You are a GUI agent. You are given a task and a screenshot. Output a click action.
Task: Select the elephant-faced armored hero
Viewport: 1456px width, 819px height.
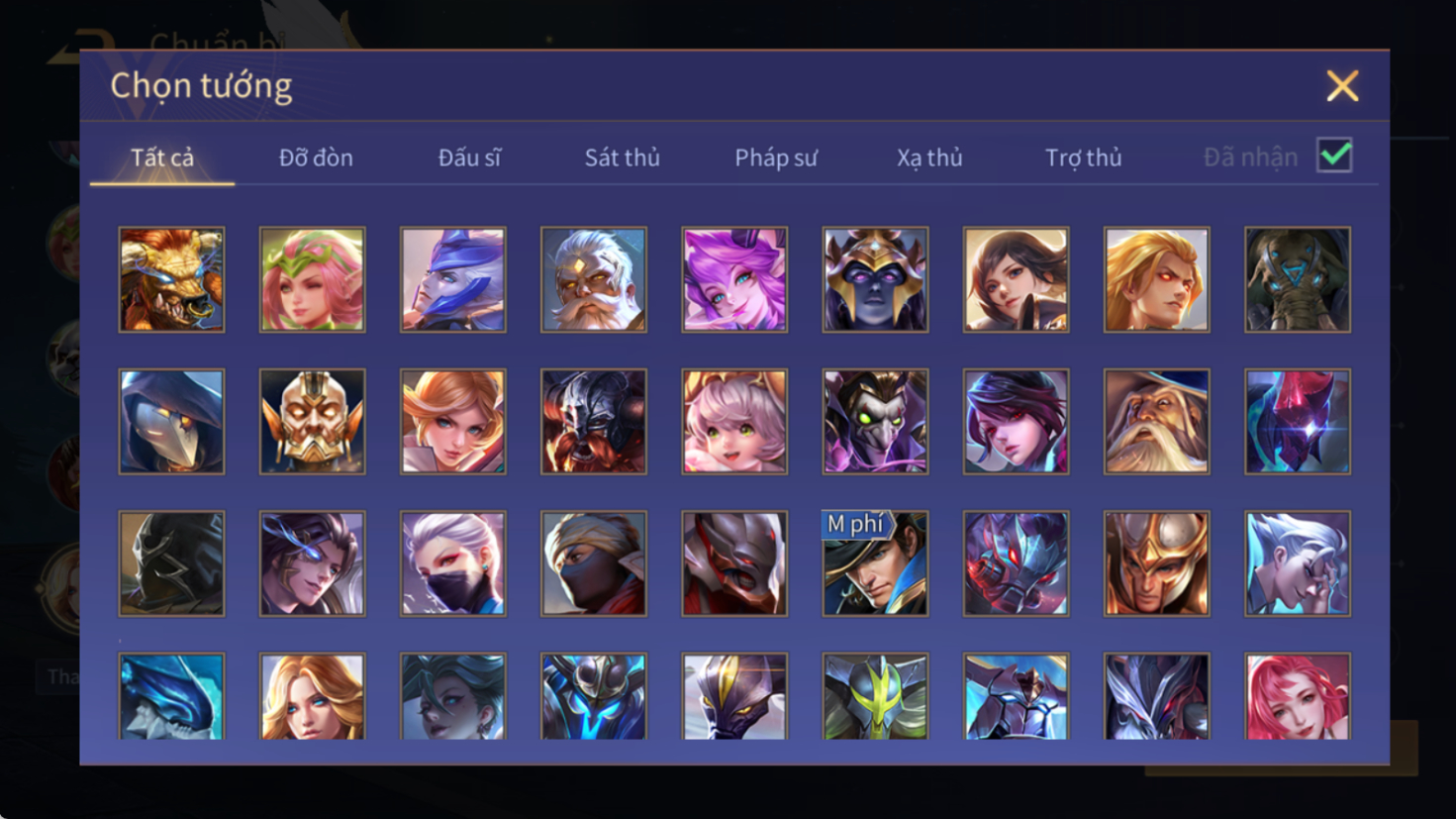tap(1298, 279)
